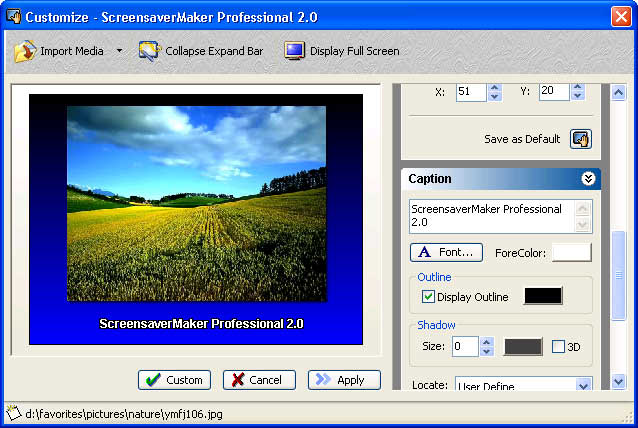The width and height of the screenshot is (638, 428).
Task: Click the X position input field
Action: 471,92
